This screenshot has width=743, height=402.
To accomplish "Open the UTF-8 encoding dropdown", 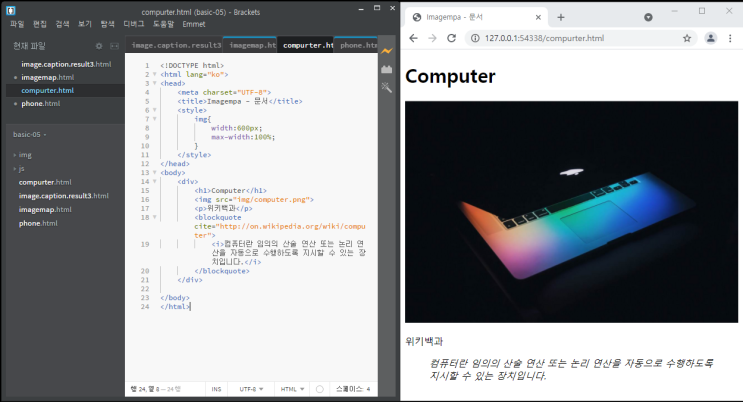I will [251, 389].
